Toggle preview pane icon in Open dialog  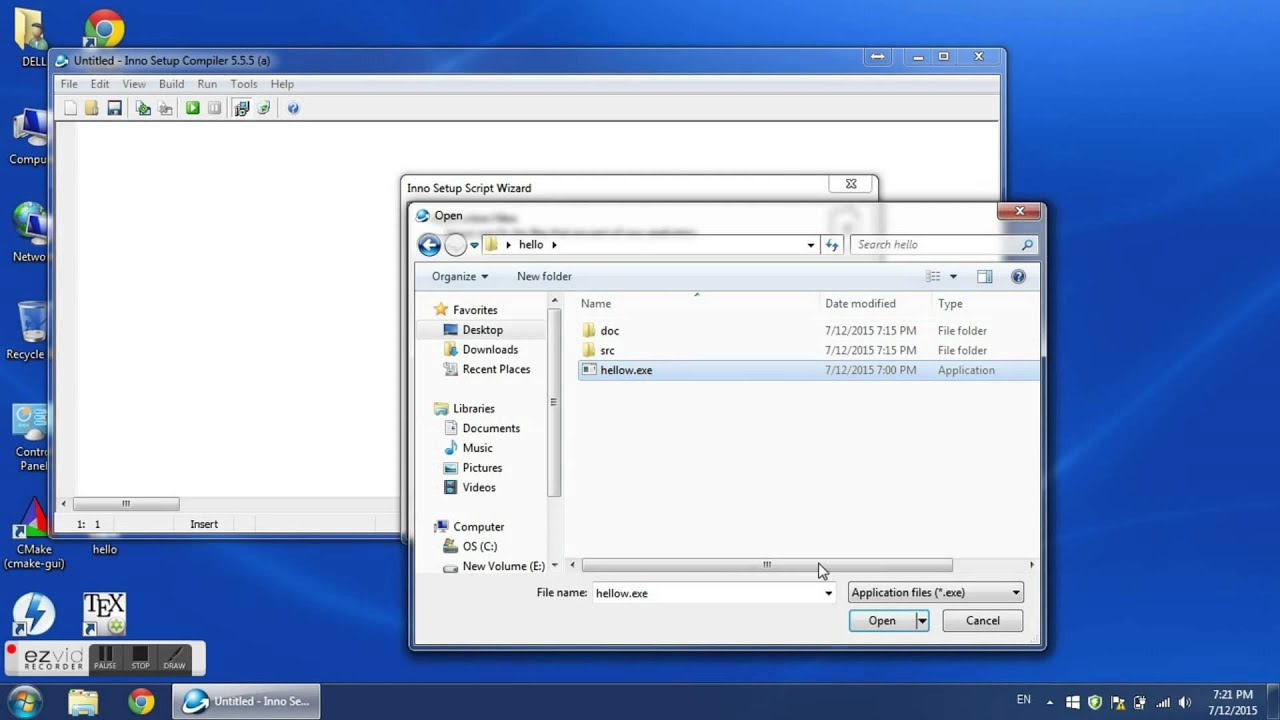pyautogui.click(x=984, y=276)
